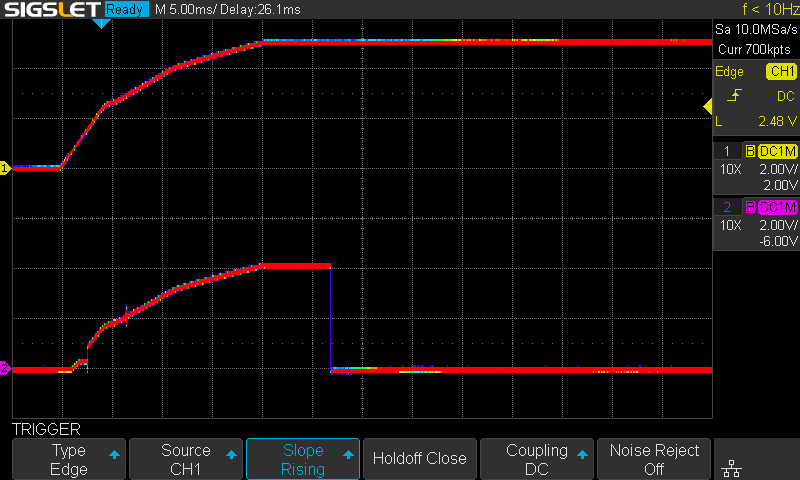The width and height of the screenshot is (800, 480).
Task: Open the network LAN icon
Action: tap(732, 468)
